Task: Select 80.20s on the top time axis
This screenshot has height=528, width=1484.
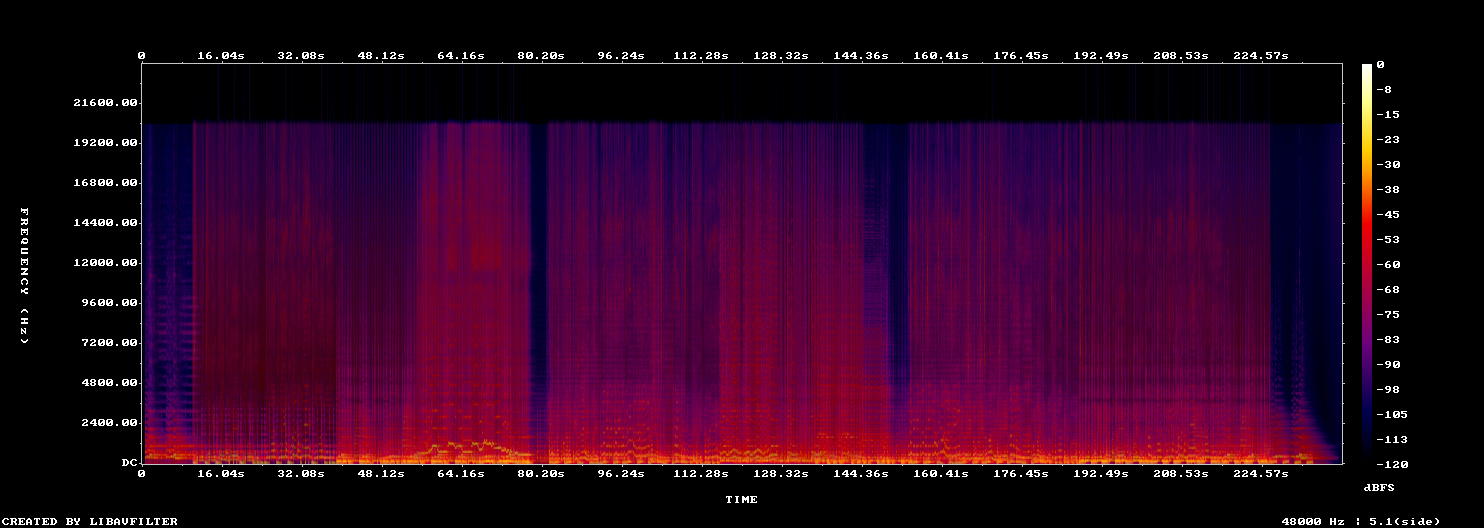Action: pyautogui.click(x=541, y=55)
